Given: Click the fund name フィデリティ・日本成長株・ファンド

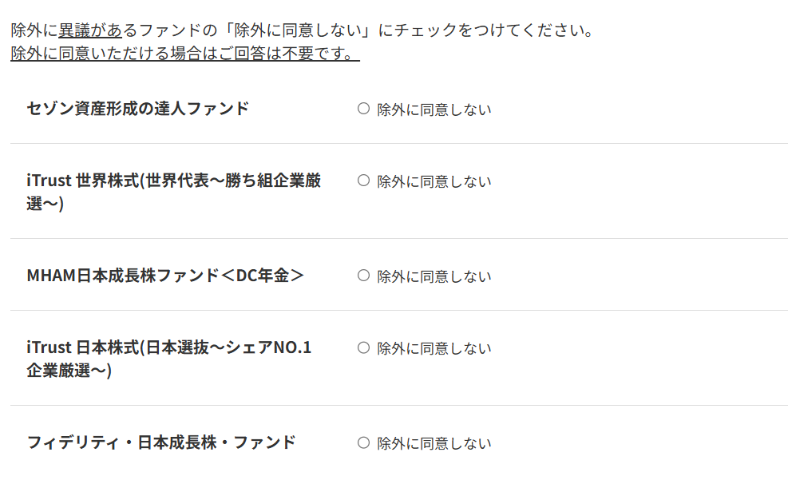Looking at the screenshot, I should (x=161, y=442).
